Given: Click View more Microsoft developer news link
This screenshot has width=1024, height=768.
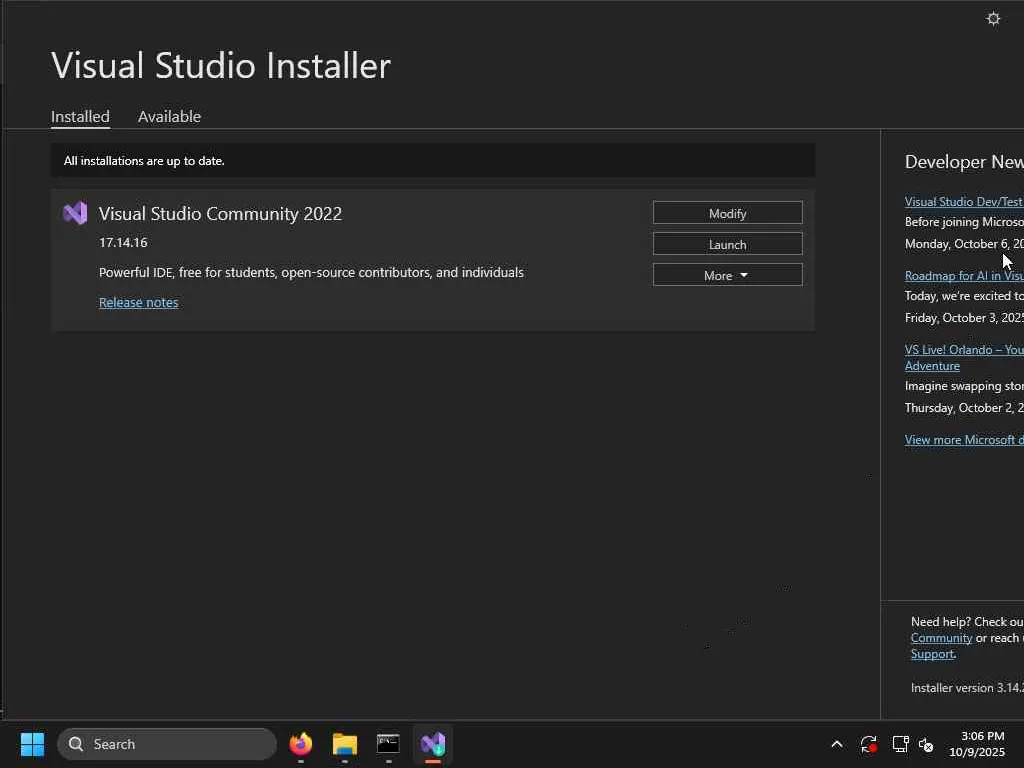Looking at the screenshot, I should tap(964, 440).
